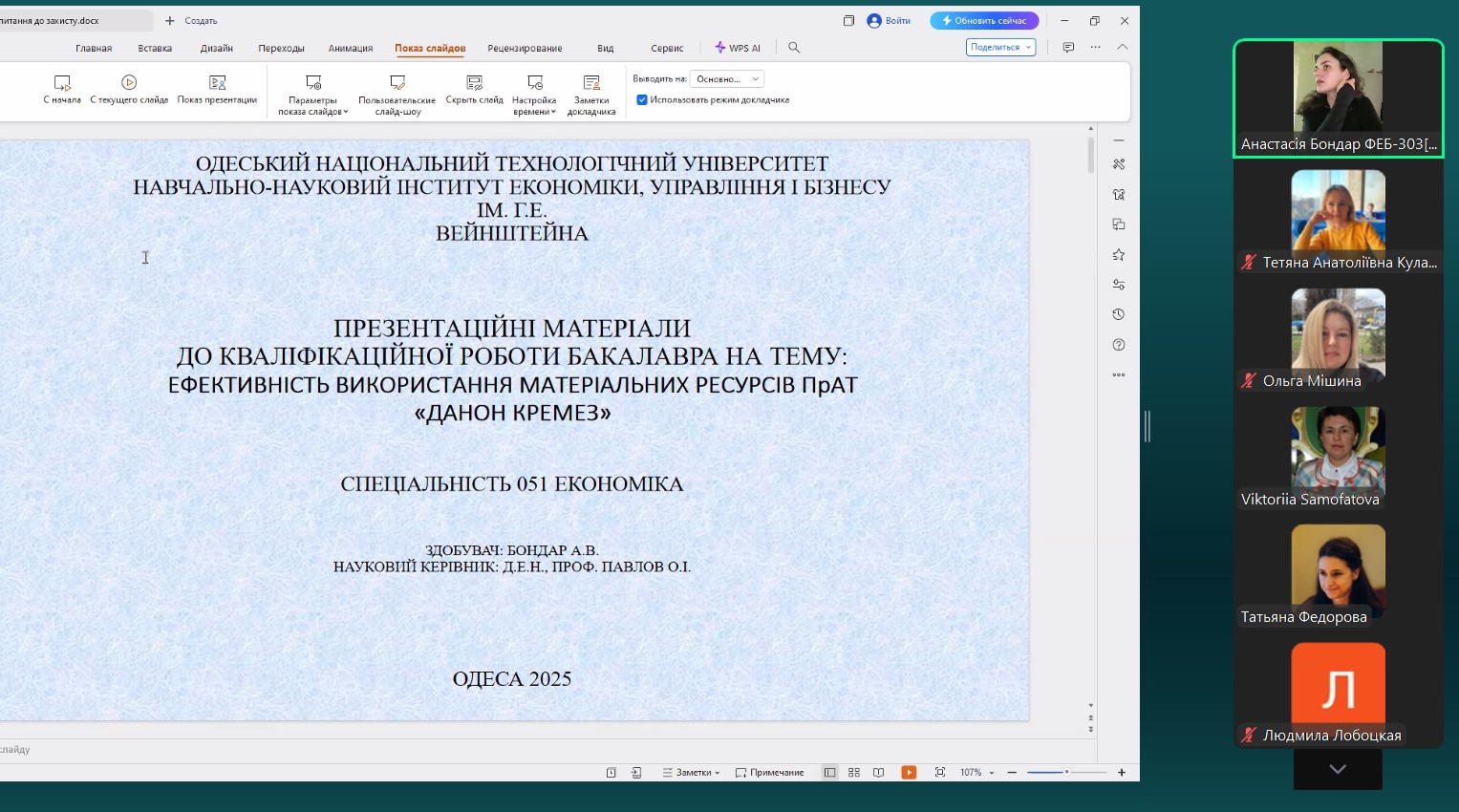Image resolution: width=1459 pixels, height=812 pixels.
Task: Click the text ОДЕСА 2025 on slide
Action: tap(512, 678)
